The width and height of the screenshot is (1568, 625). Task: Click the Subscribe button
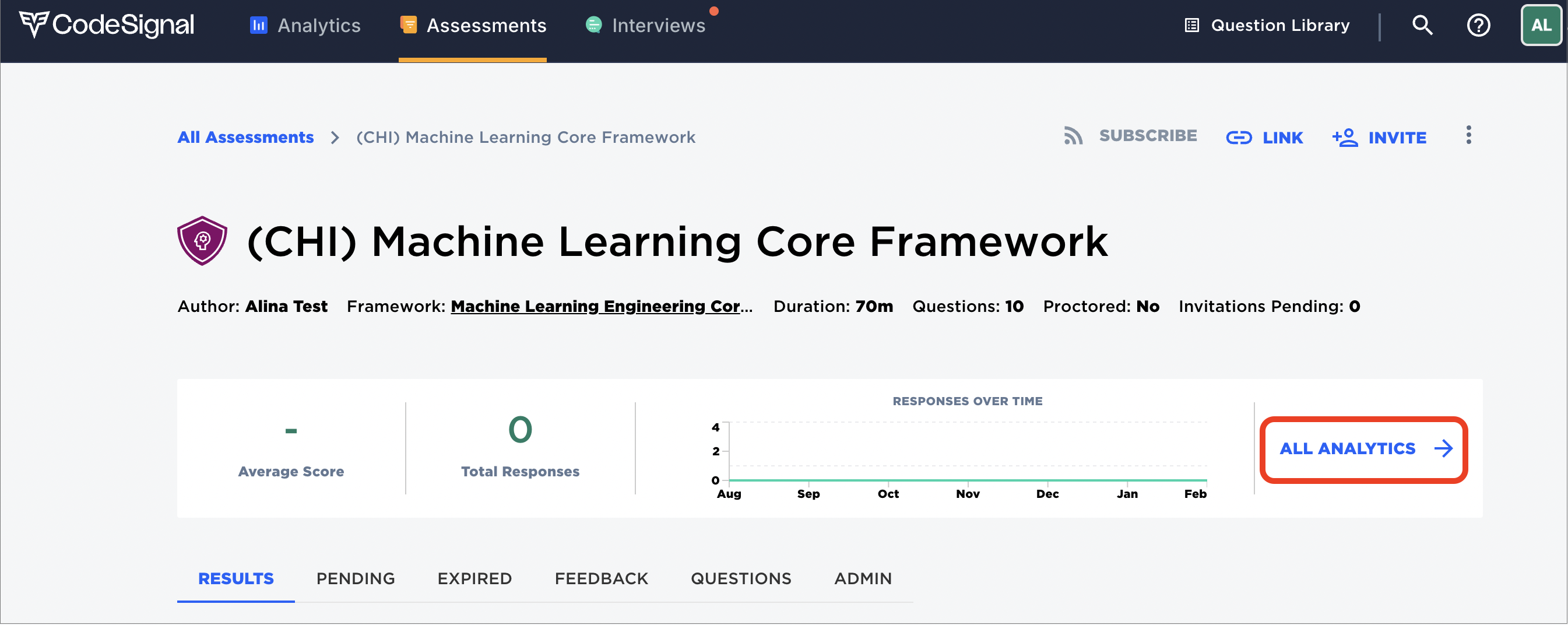tap(1130, 136)
